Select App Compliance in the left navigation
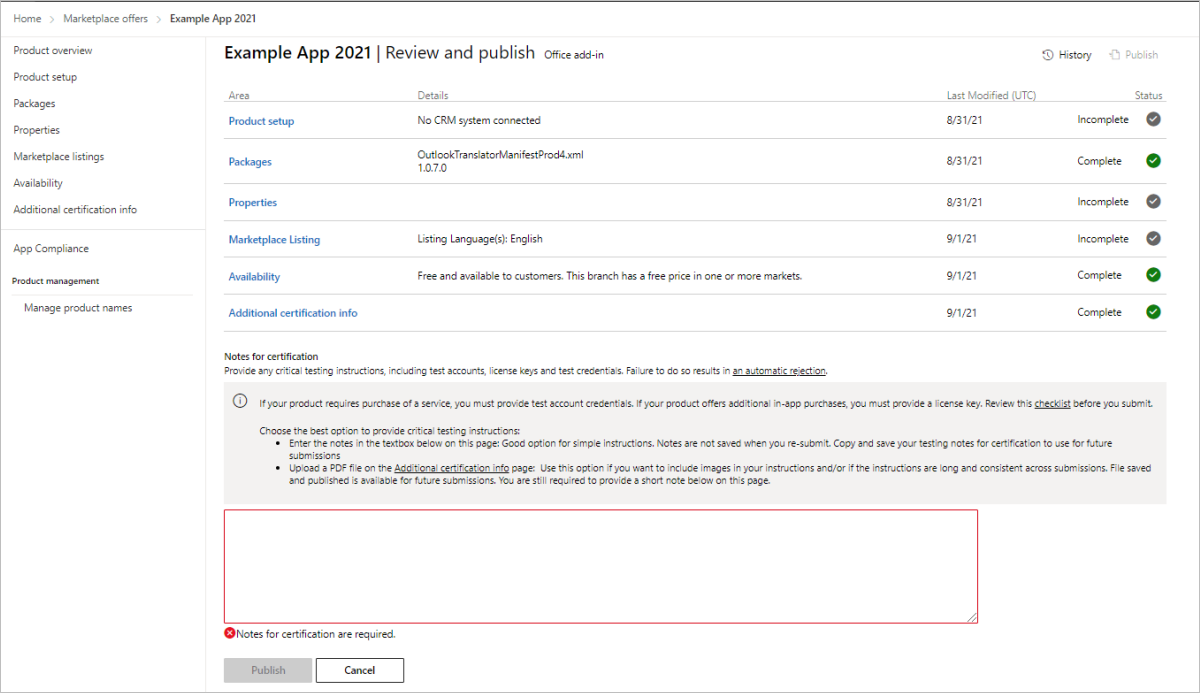 [51, 248]
